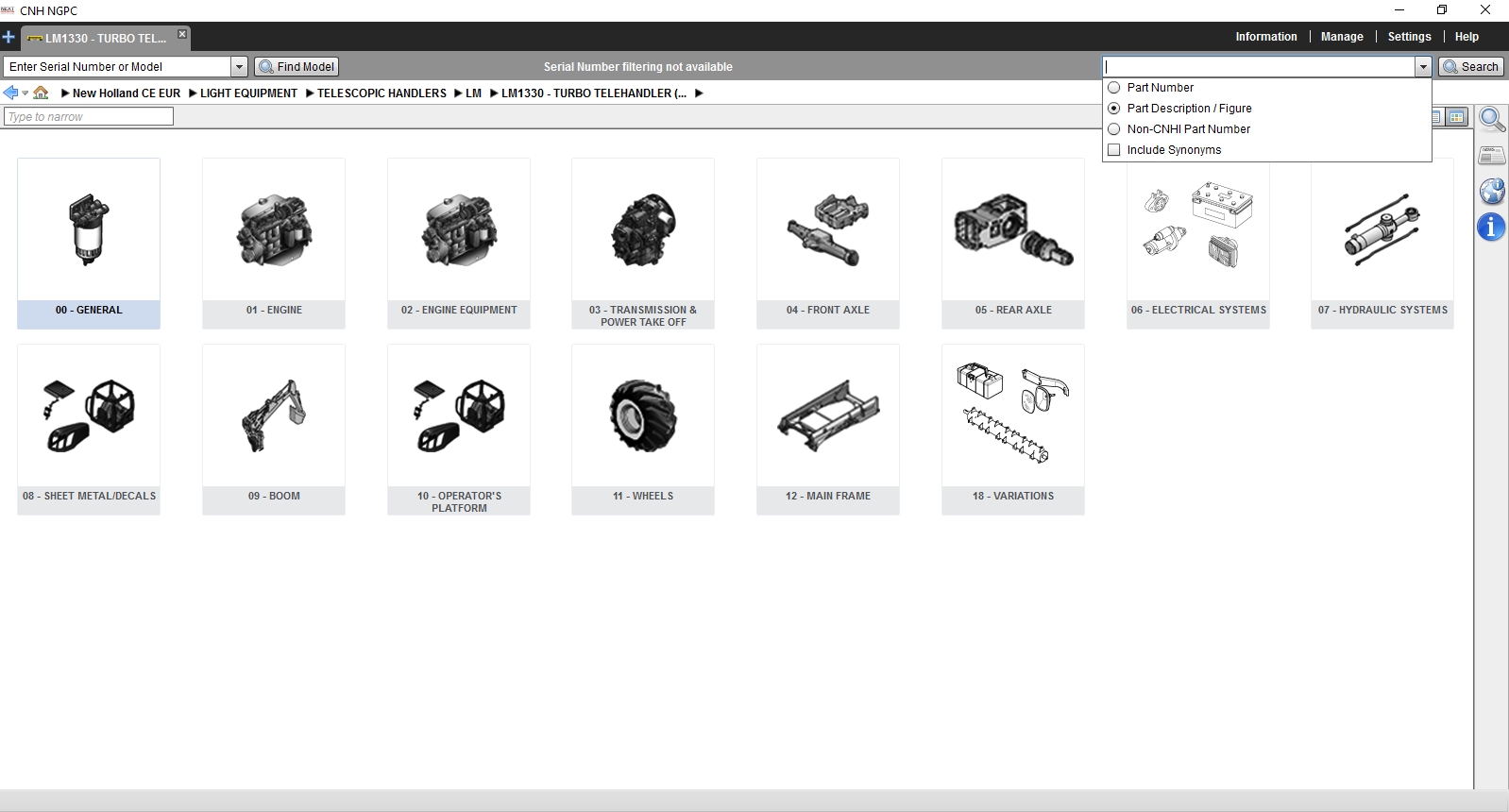The width and height of the screenshot is (1509, 812).
Task: Select the Non-CNHI Part Number radio option
Action: pos(1114,129)
